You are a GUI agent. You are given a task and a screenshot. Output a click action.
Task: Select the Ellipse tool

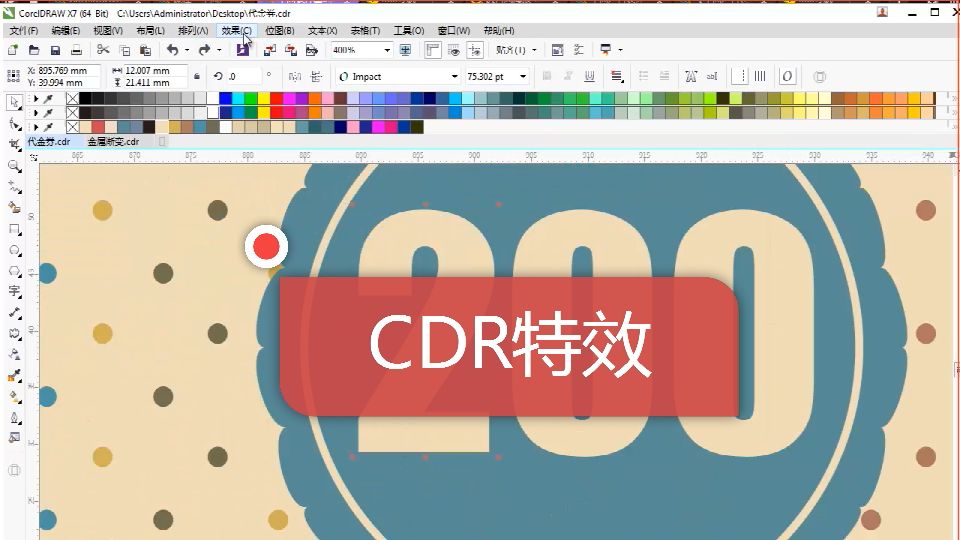[15, 250]
